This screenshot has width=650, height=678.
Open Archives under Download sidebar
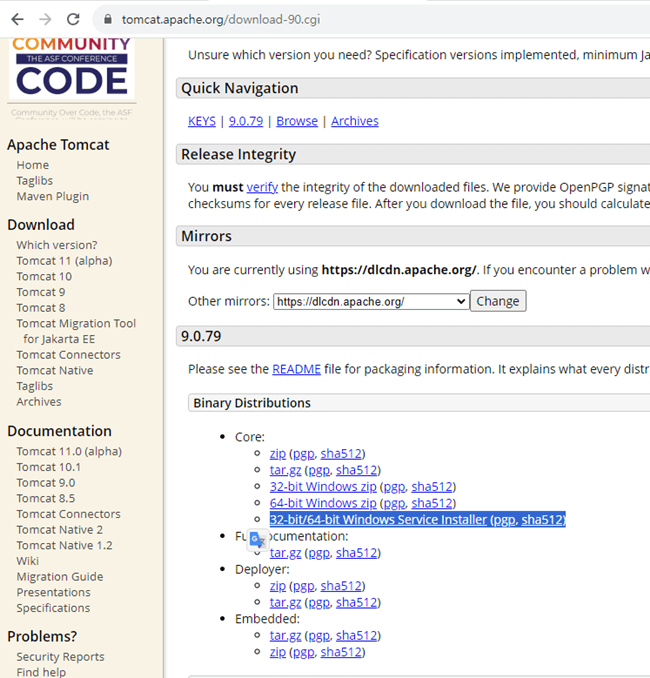click(39, 402)
